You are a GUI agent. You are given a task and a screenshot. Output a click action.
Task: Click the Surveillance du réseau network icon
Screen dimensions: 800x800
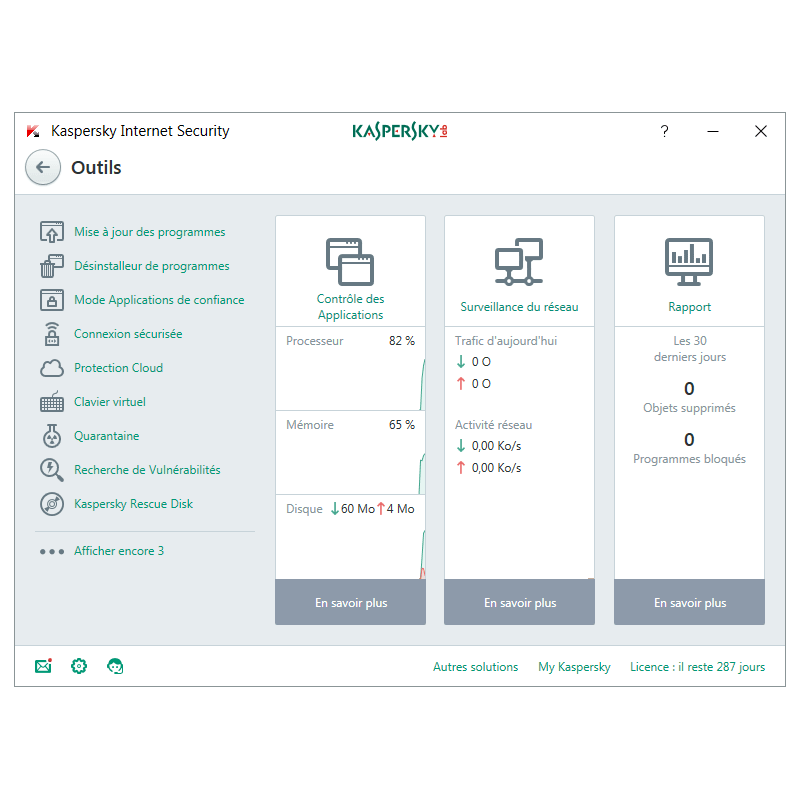(x=519, y=261)
